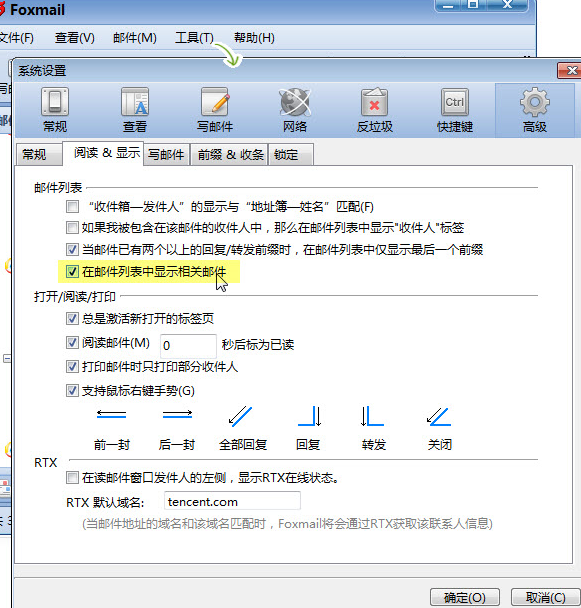The image size is (581, 608).
Task: Switch to the 写邮件 sub-tab
Action: click(166, 154)
